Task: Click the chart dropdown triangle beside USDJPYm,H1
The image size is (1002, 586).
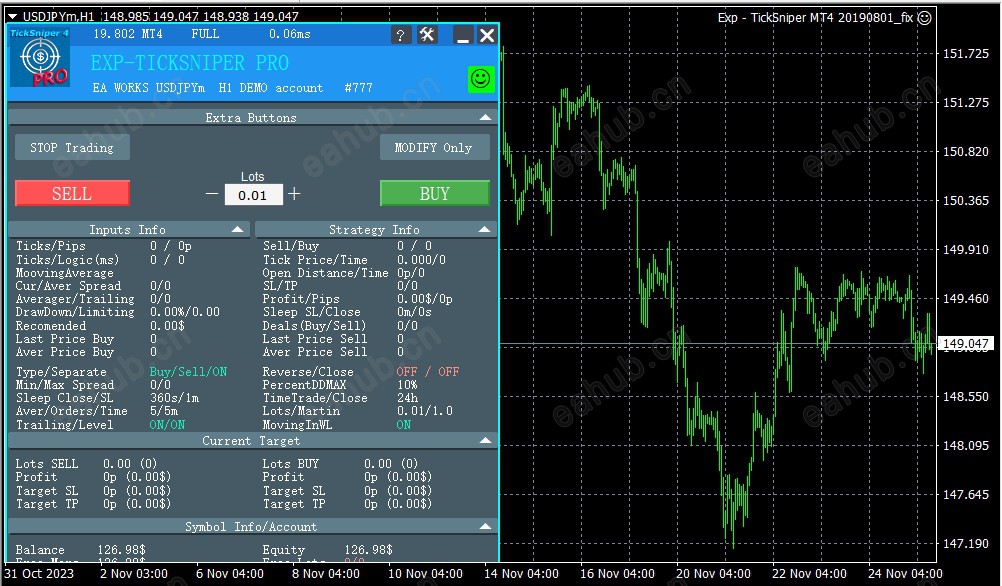Action: 12,17
